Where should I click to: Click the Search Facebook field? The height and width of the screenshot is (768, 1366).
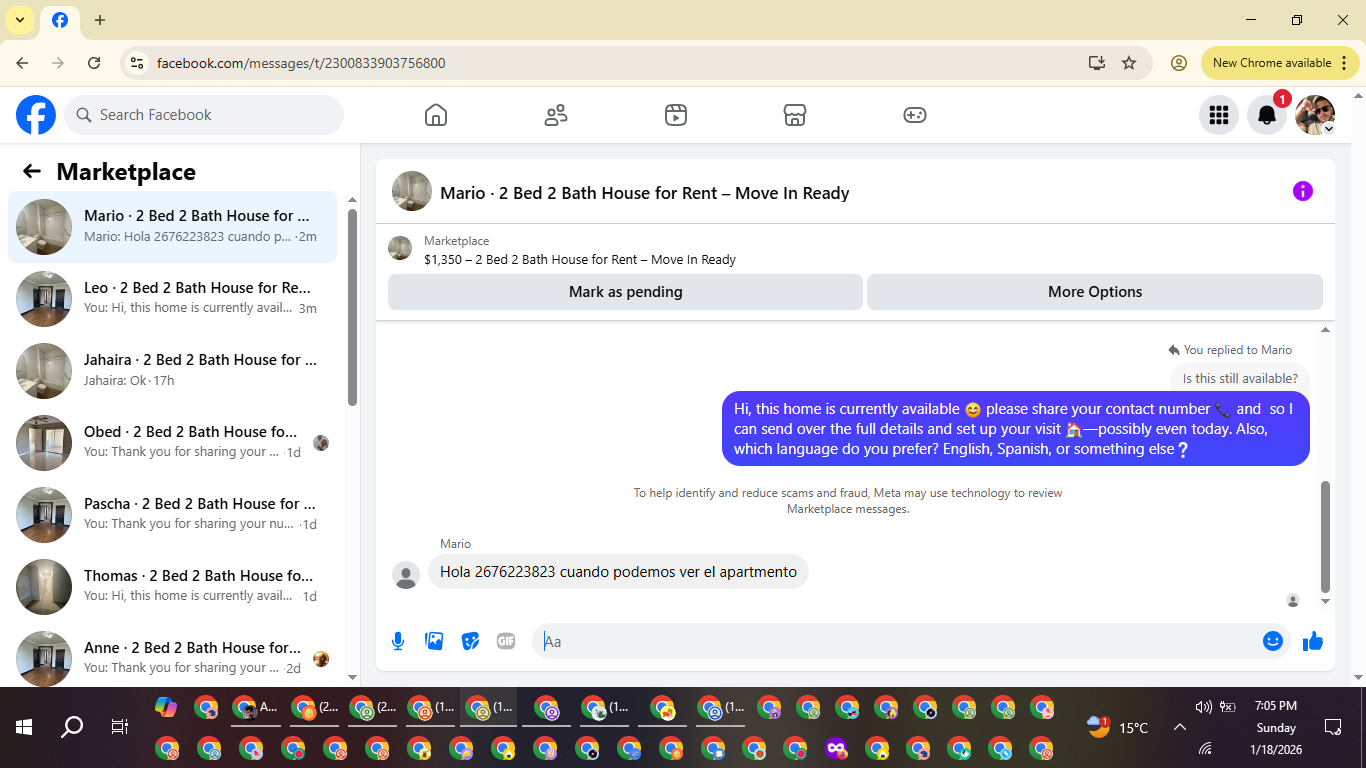[x=204, y=115]
